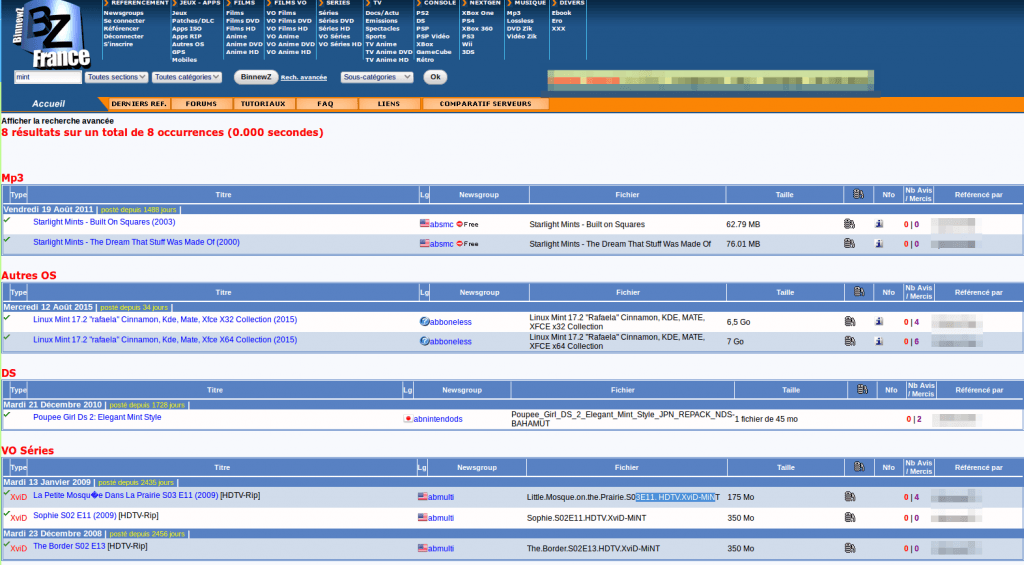The width and height of the screenshot is (1024, 565).
Task: Click Nfo icon for Starlight Mints Dream row
Action: 879,244
